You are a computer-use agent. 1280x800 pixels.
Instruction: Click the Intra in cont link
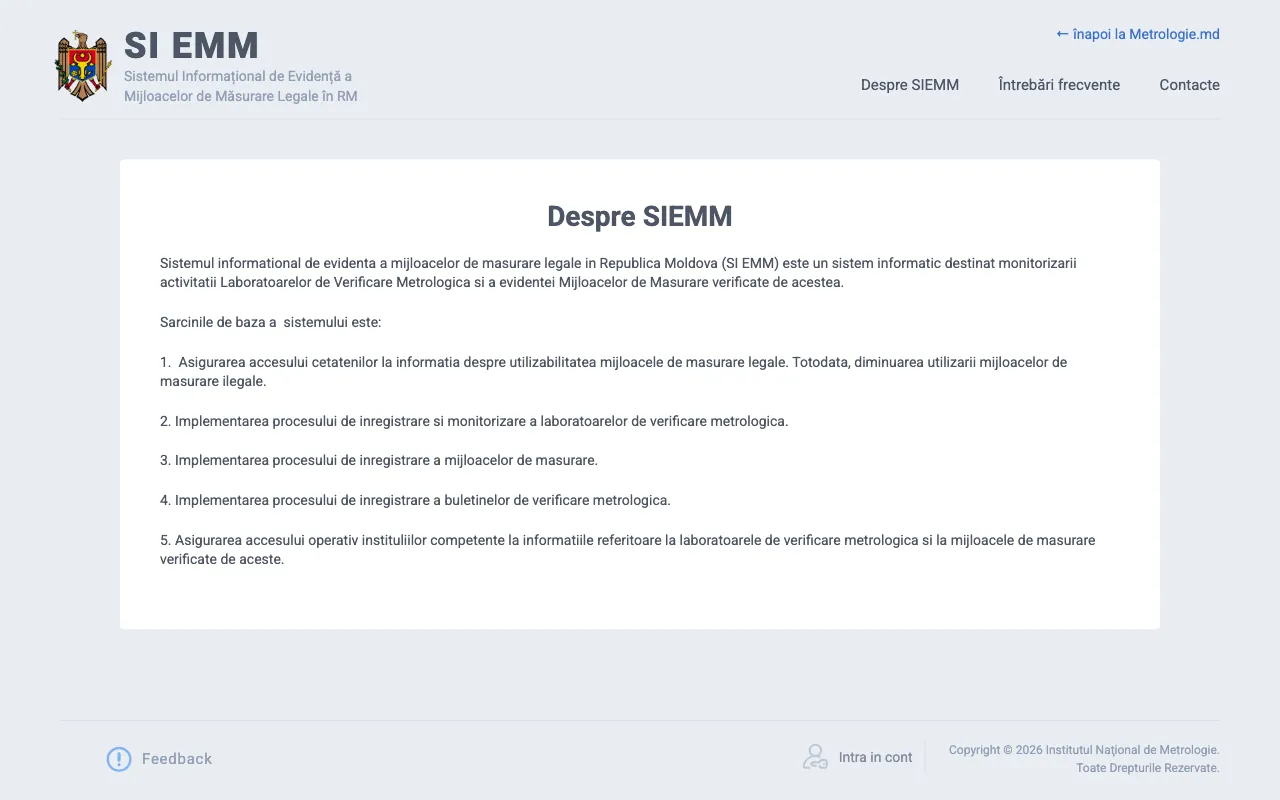pos(875,757)
